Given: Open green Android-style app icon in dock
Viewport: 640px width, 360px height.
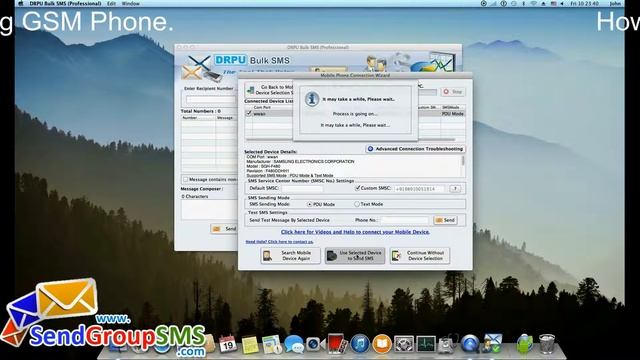Looking at the screenshot, I should [524, 344].
